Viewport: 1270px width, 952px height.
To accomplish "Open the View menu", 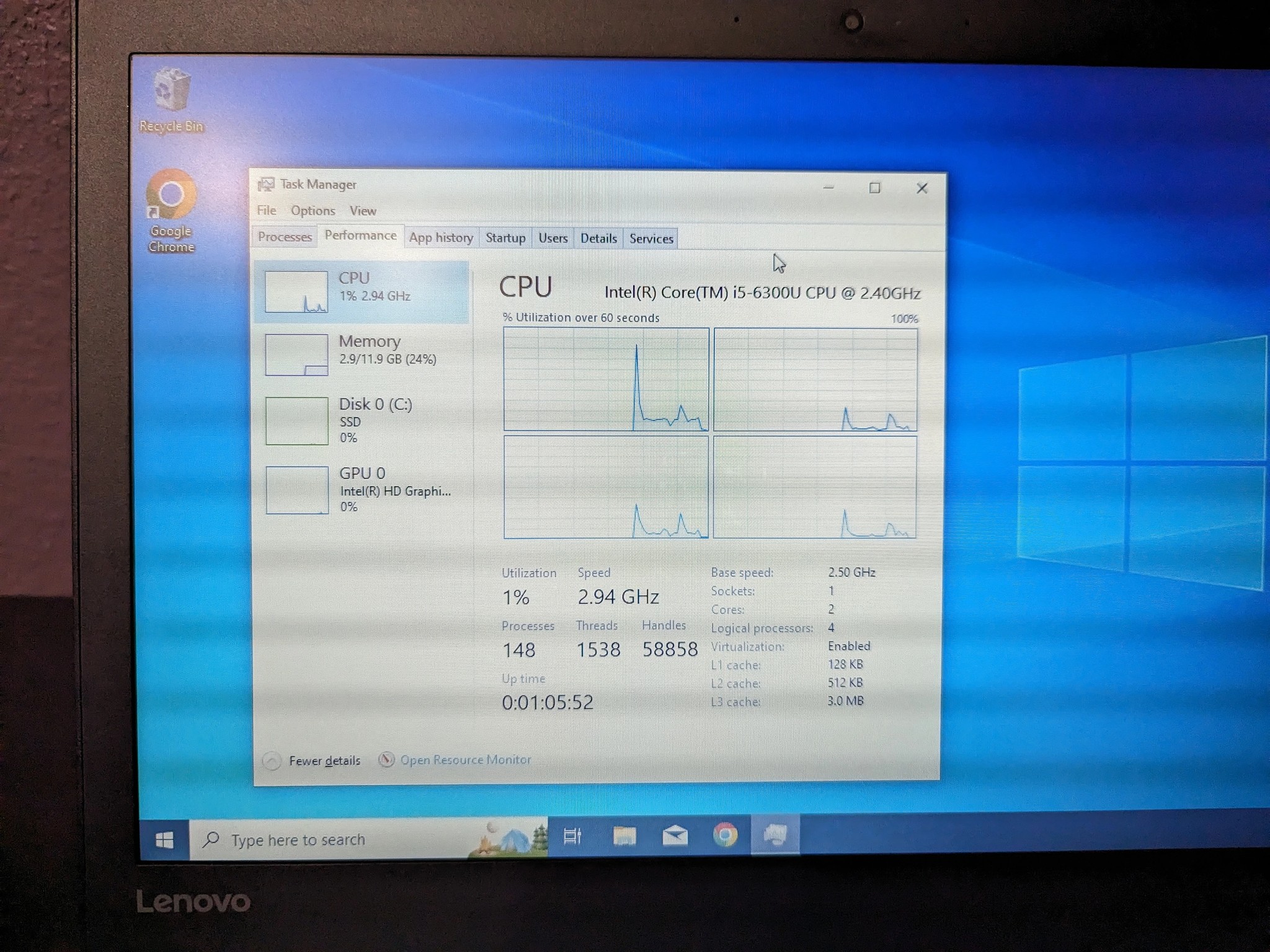I will [x=363, y=211].
